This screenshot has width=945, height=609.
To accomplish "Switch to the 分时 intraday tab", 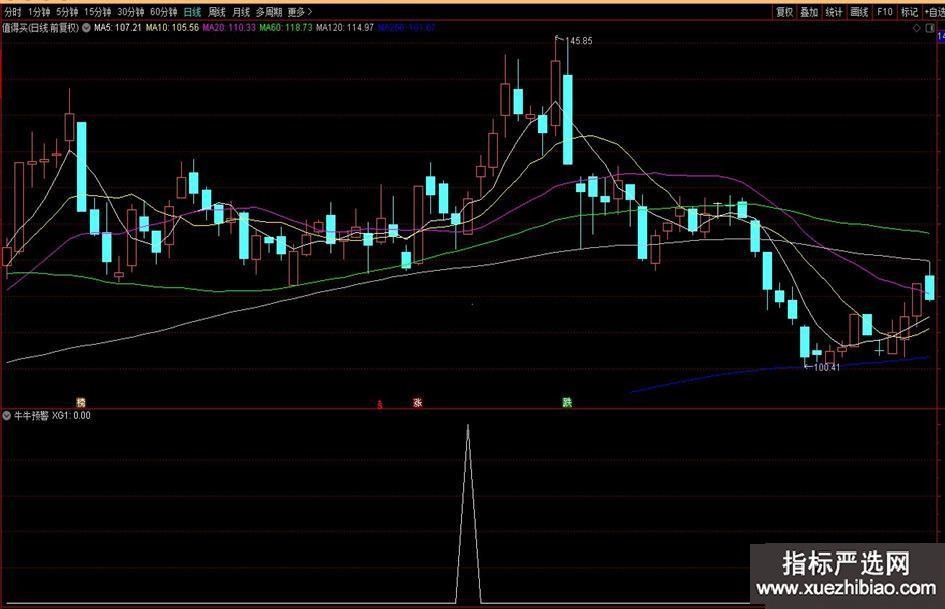I will (x=12, y=12).
